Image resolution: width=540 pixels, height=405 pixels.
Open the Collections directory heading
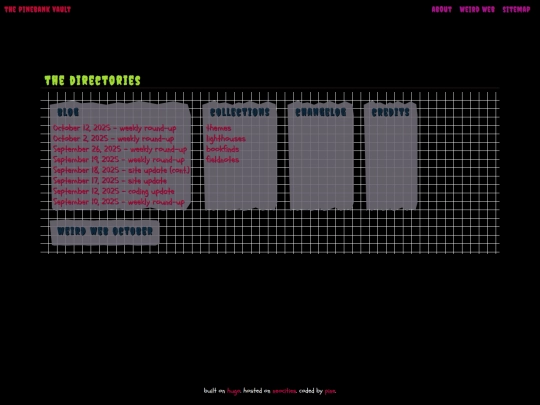pos(240,112)
